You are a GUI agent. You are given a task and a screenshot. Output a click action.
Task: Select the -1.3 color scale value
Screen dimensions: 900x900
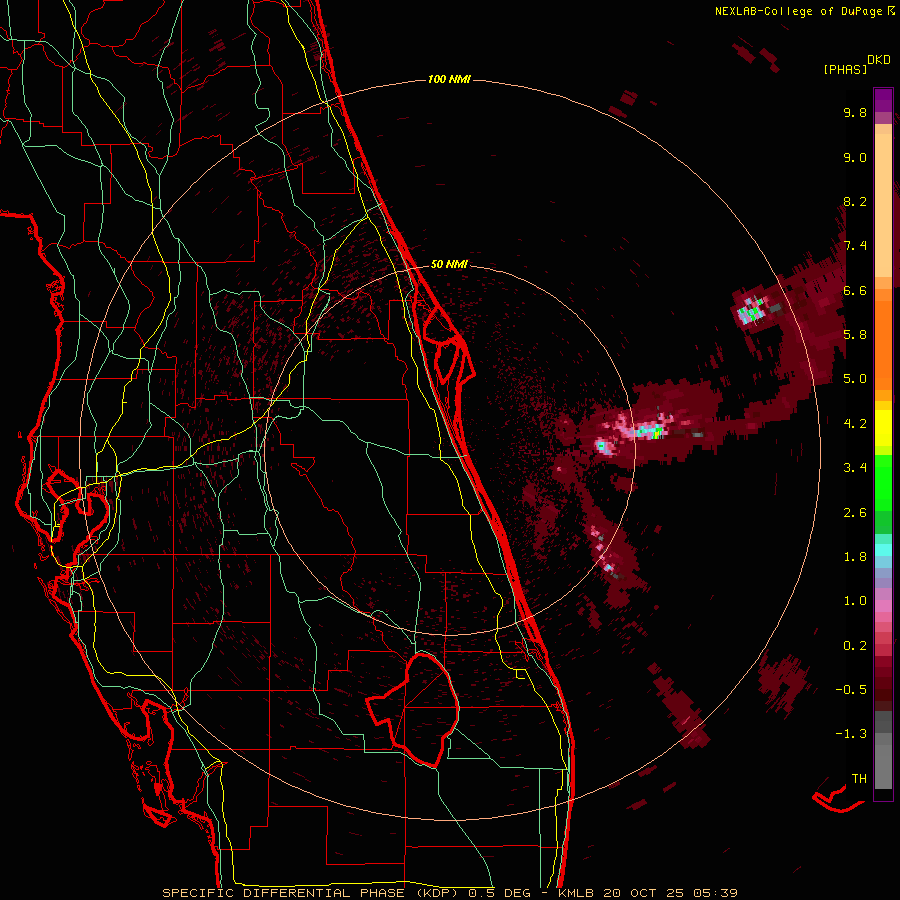click(851, 734)
